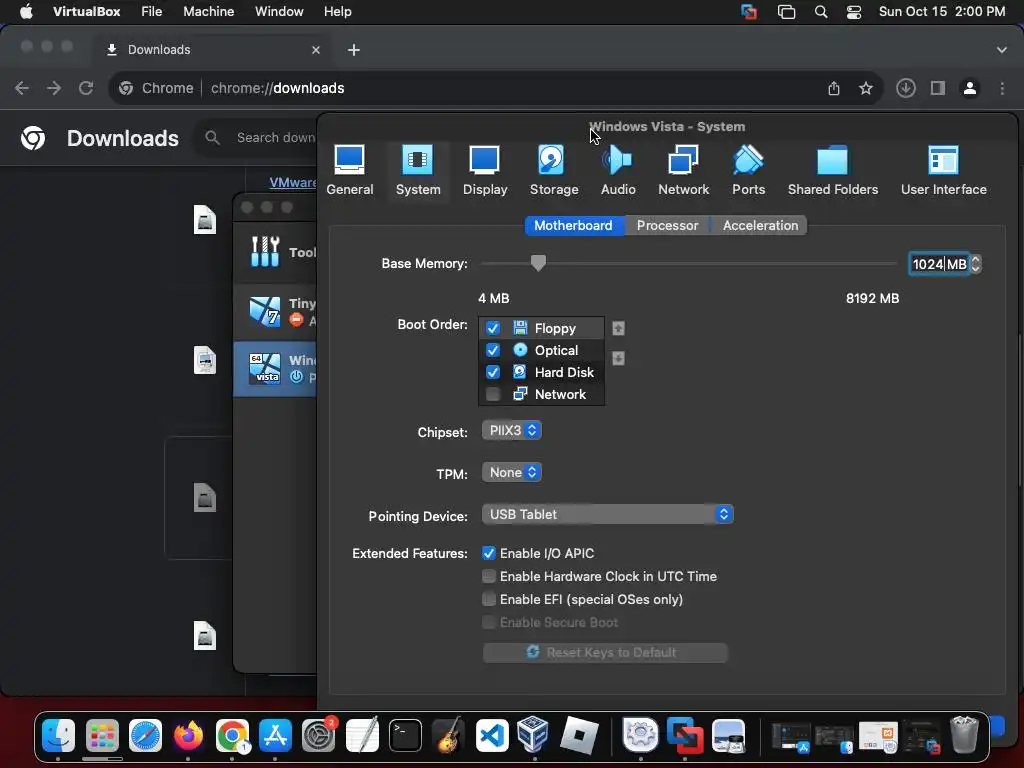This screenshot has width=1024, height=768.
Task: Open Firefox from the Dock
Action: [188, 735]
